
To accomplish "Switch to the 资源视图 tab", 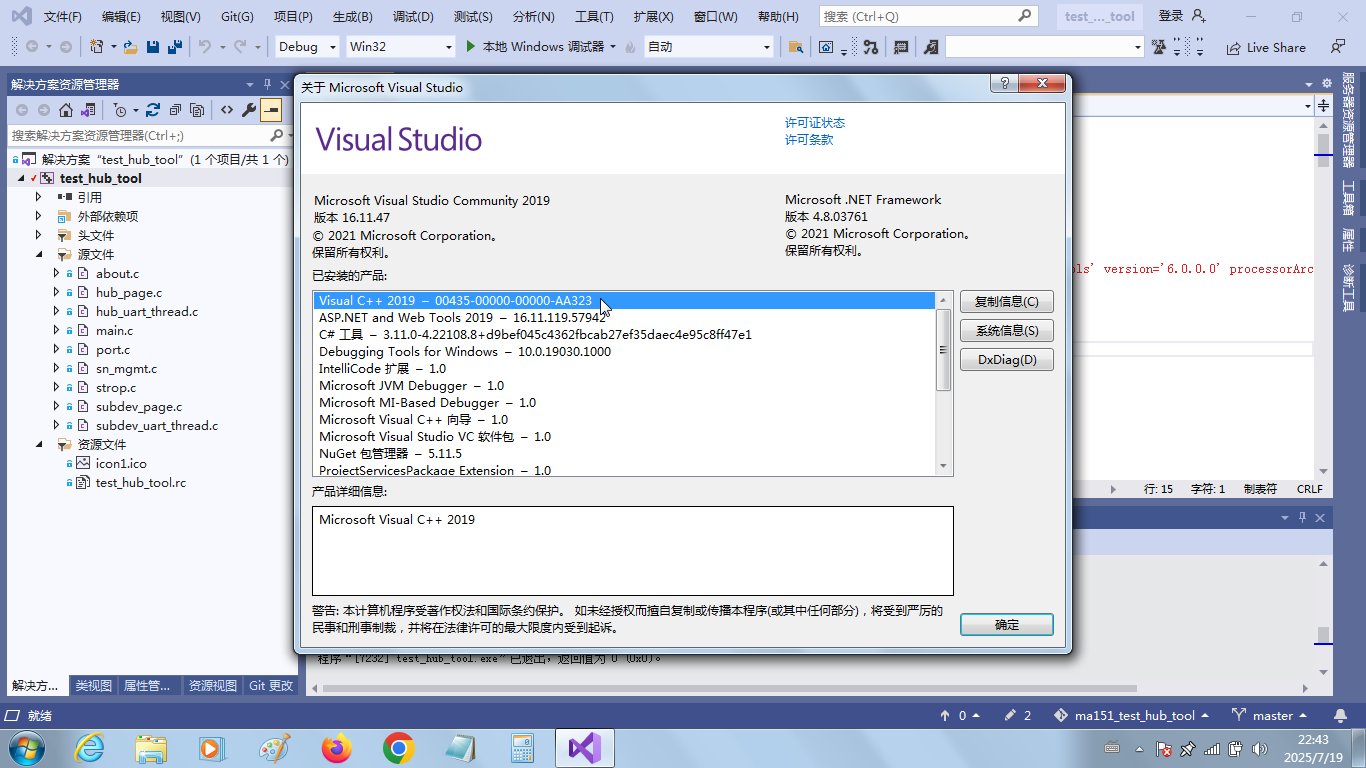I will pos(213,685).
